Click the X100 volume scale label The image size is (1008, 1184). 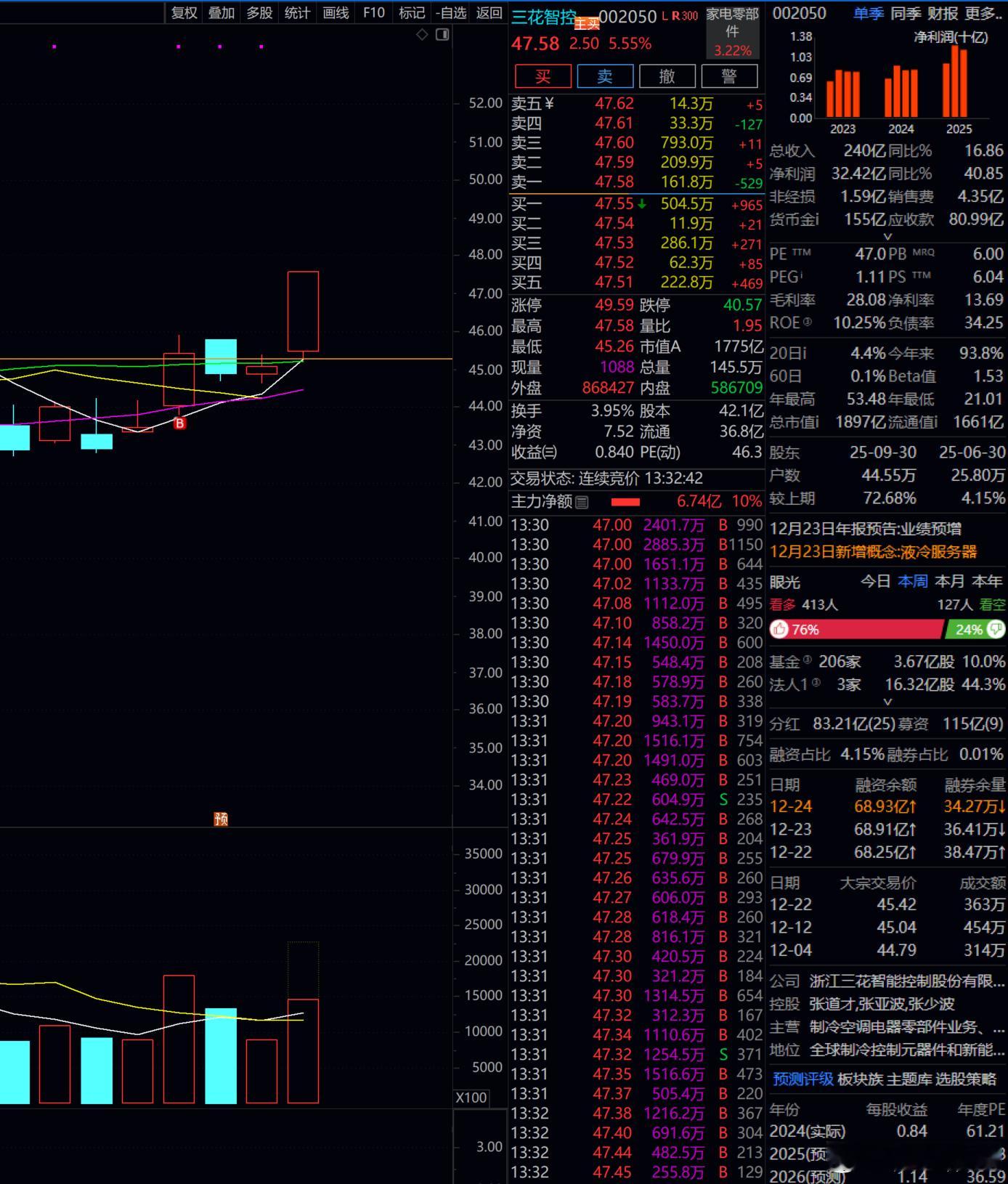pyautogui.click(x=471, y=1098)
